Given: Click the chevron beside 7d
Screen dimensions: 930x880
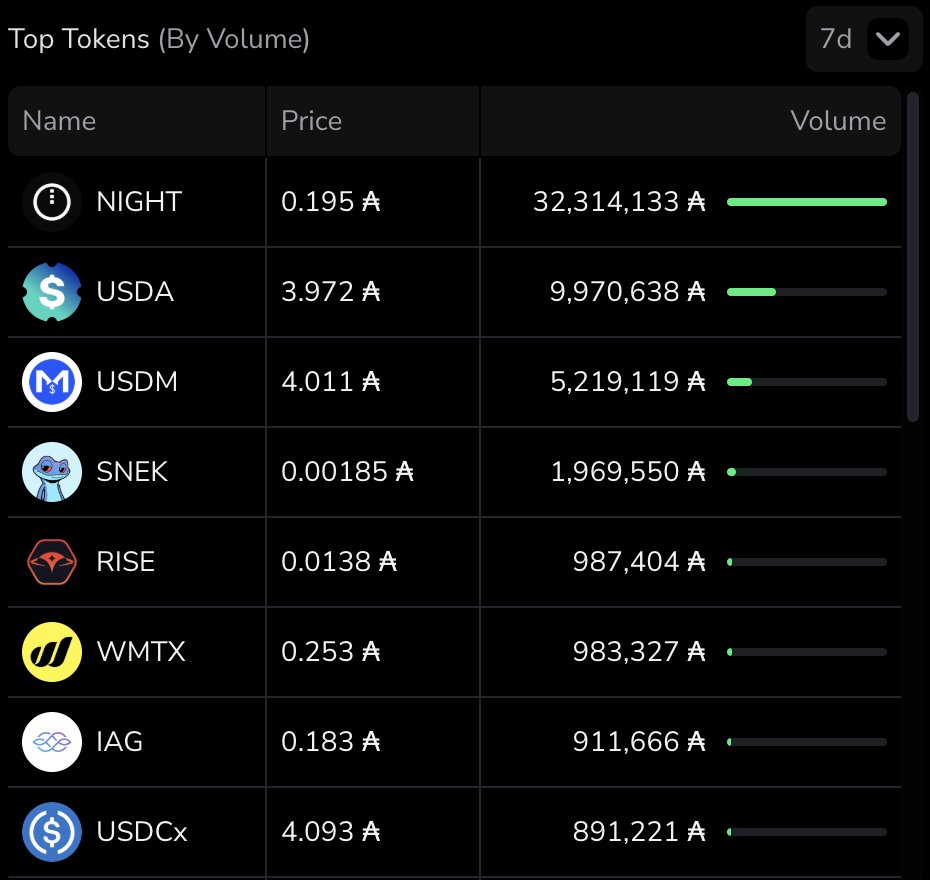Looking at the screenshot, I should click(x=887, y=40).
